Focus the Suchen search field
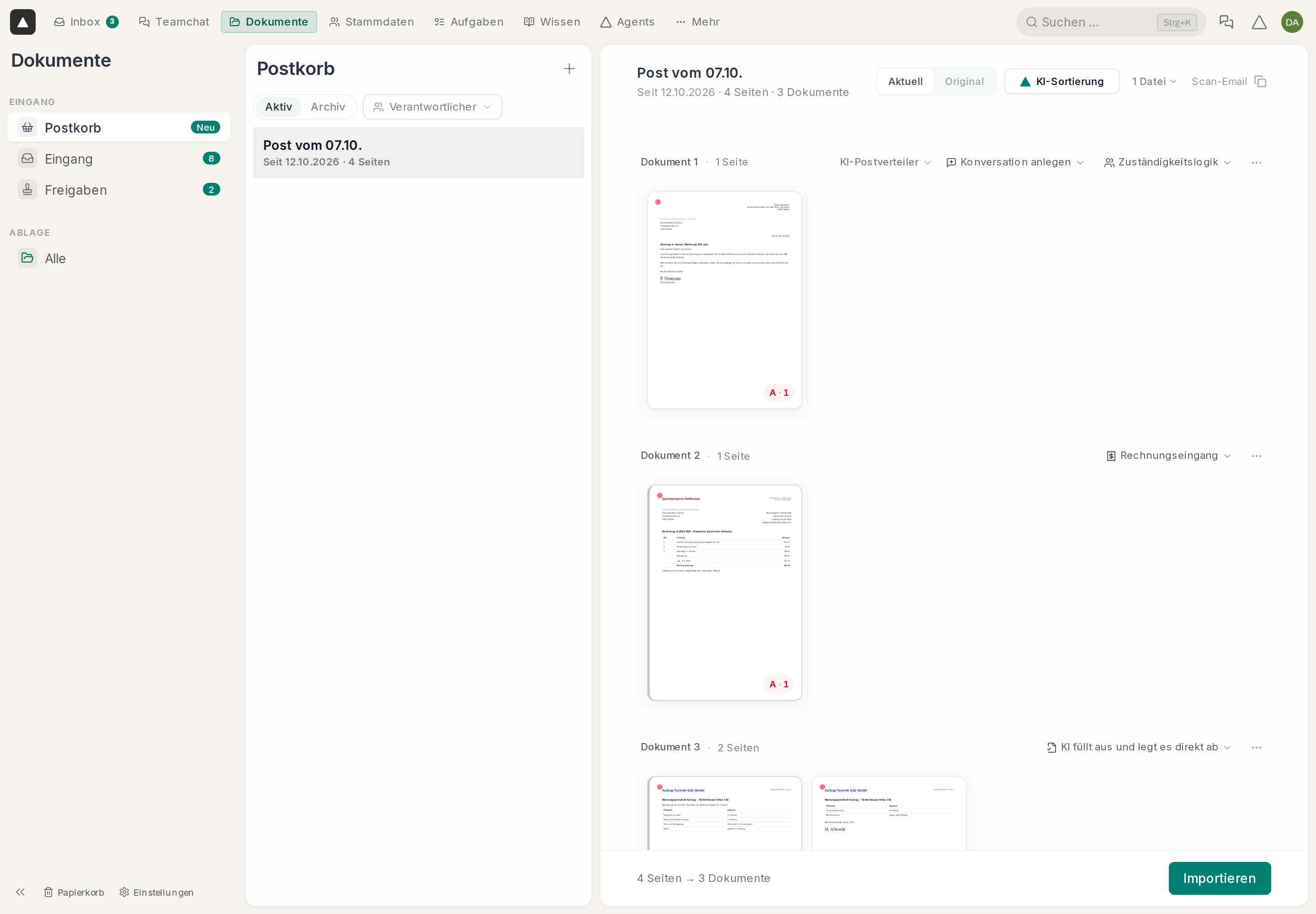Screen dimensions: 1316x914 1110,22
